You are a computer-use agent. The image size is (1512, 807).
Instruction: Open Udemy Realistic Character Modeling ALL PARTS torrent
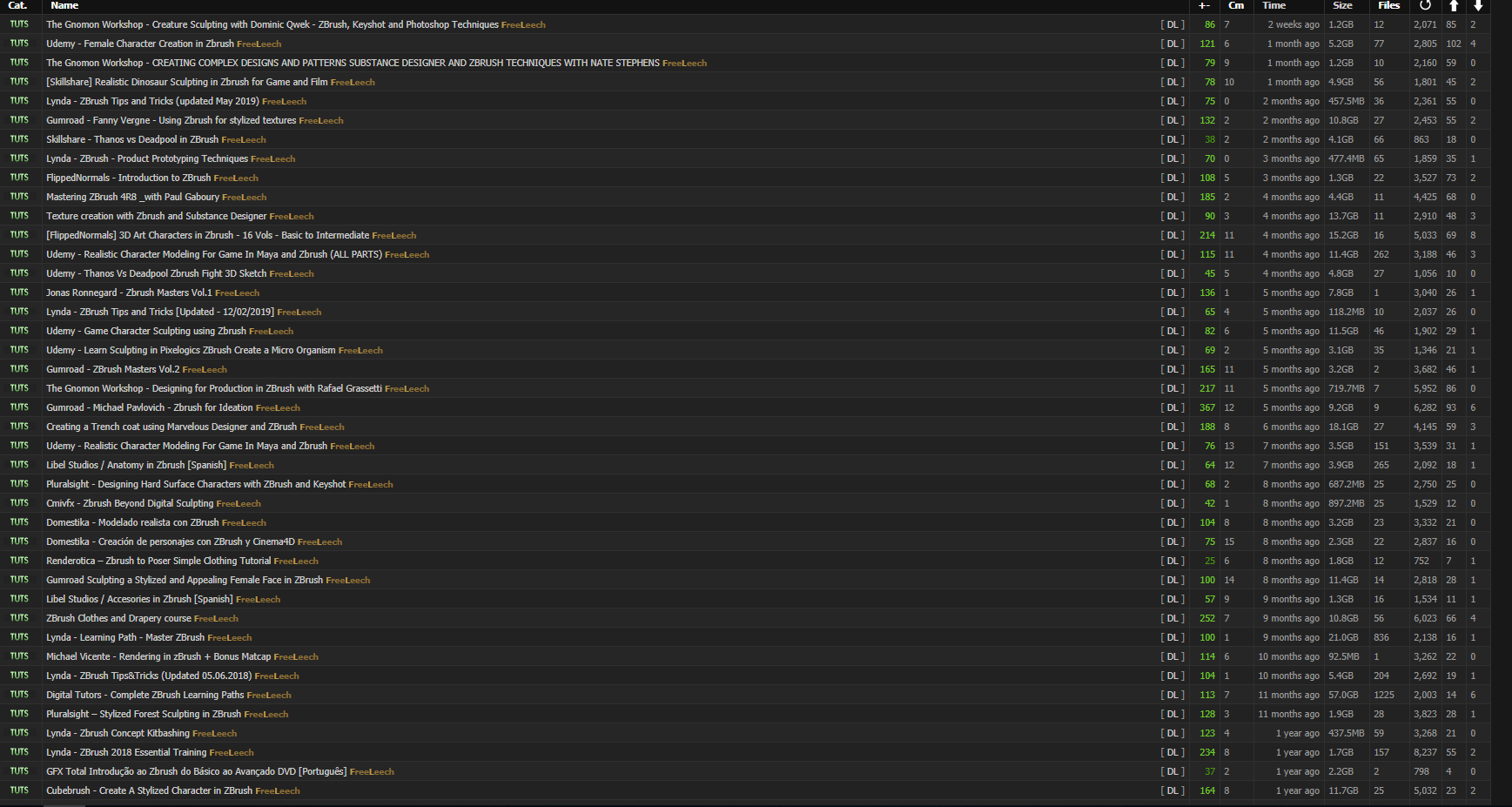click(x=214, y=254)
